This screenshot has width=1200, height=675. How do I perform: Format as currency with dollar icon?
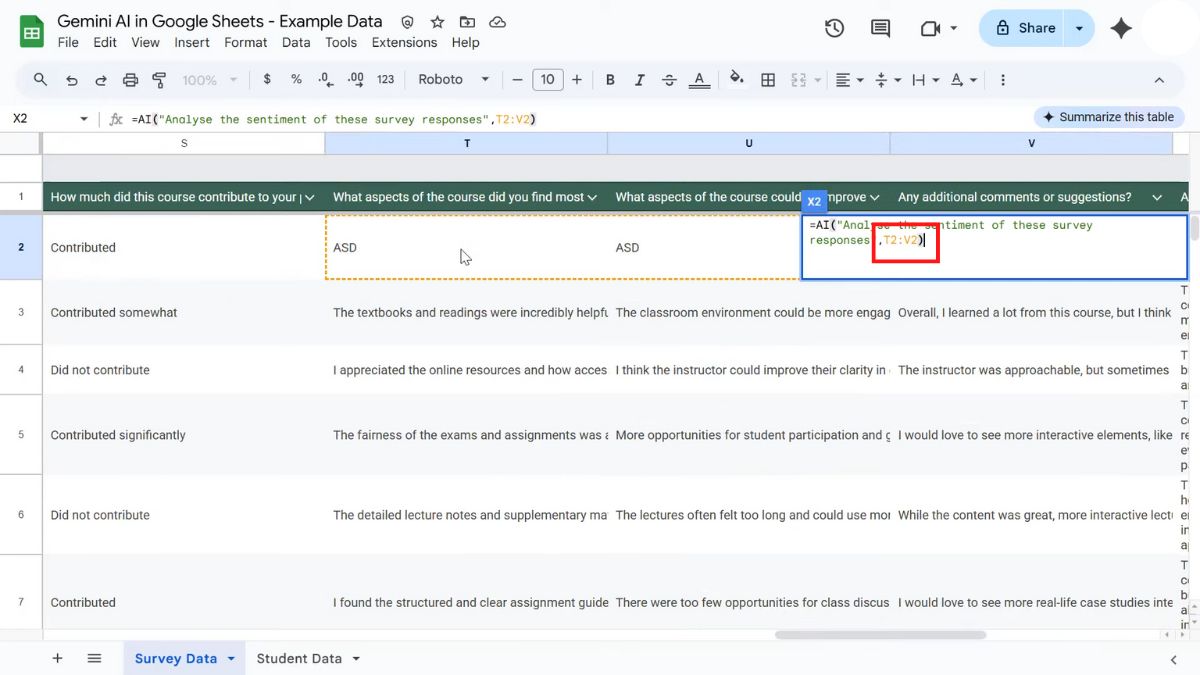coord(267,80)
